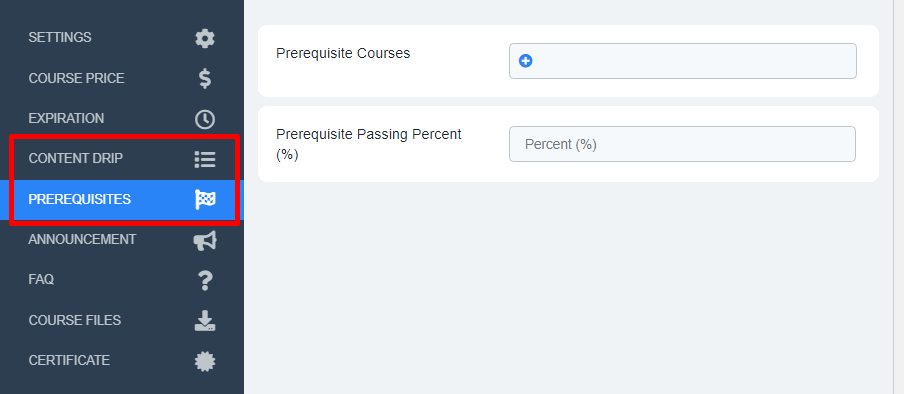Click the Expiration clock icon
The width and height of the screenshot is (904, 394).
pos(205,119)
